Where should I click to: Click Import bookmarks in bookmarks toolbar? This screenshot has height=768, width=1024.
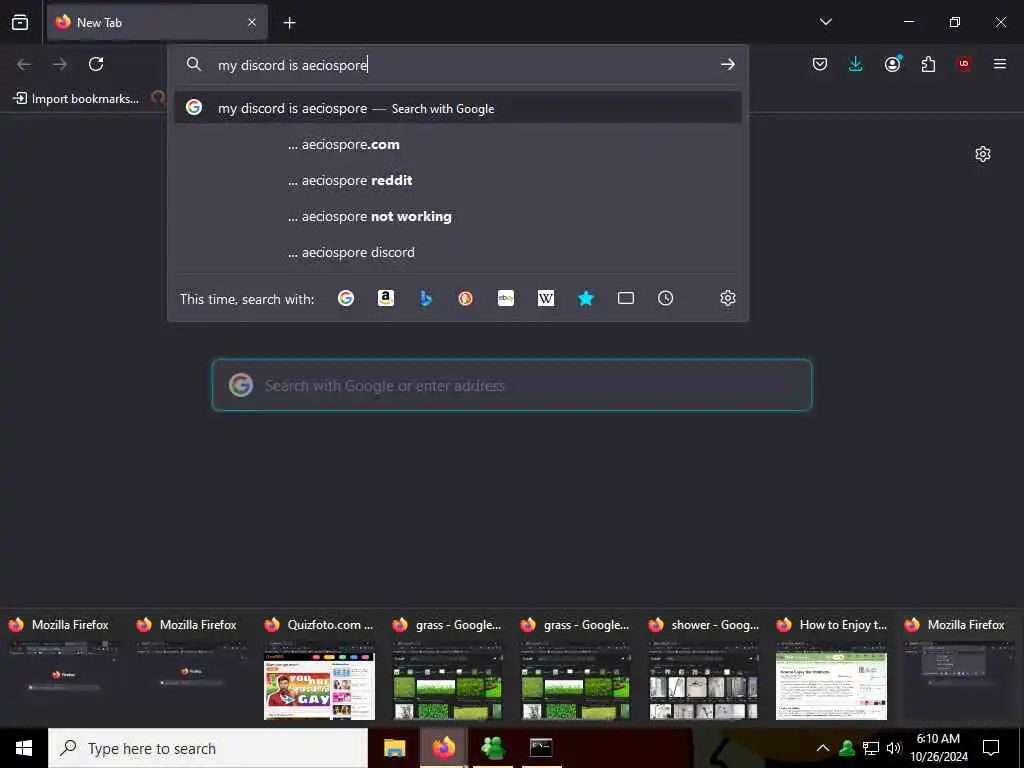(x=76, y=99)
